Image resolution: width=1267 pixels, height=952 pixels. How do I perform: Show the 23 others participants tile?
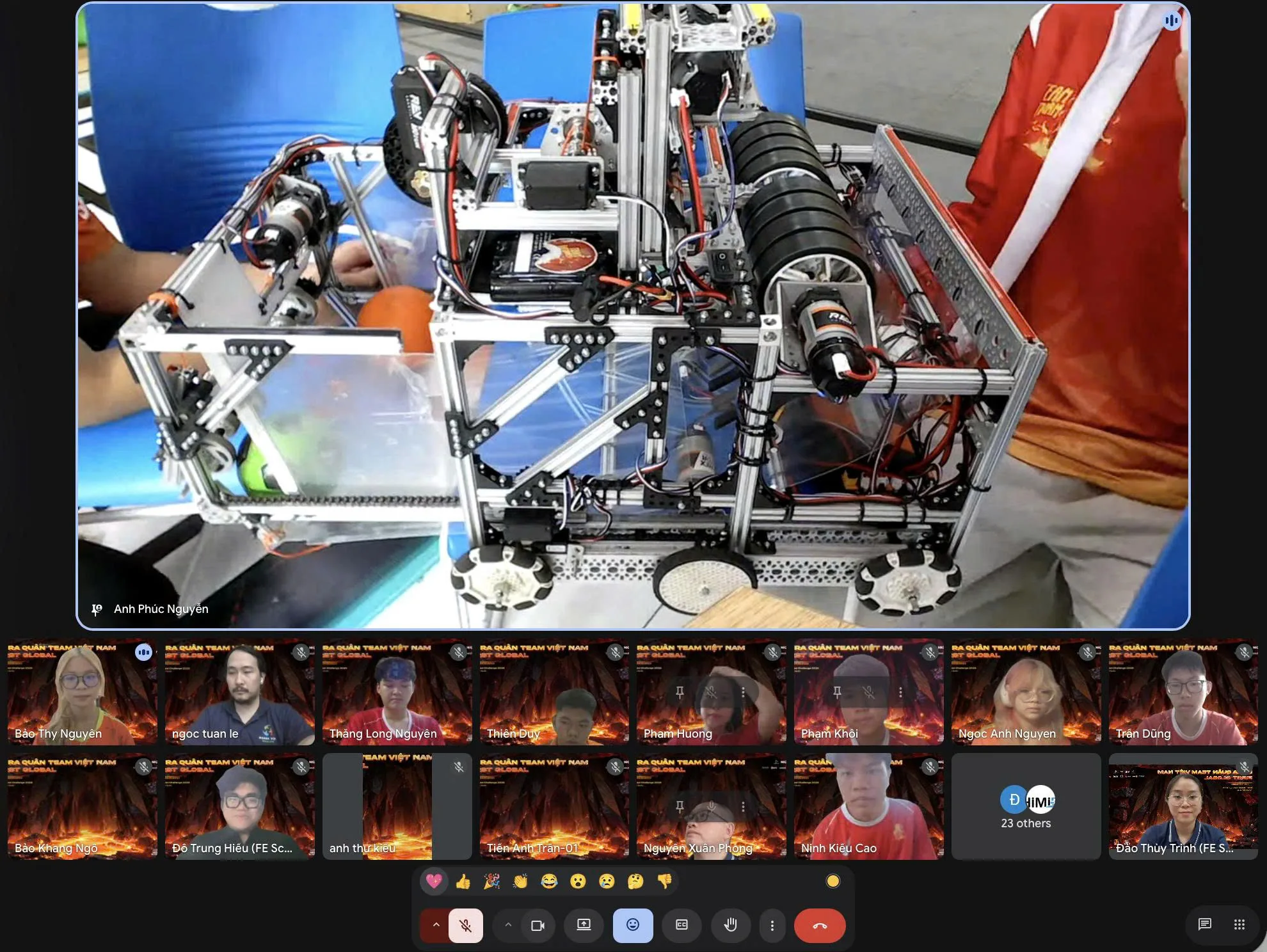[x=1026, y=806]
